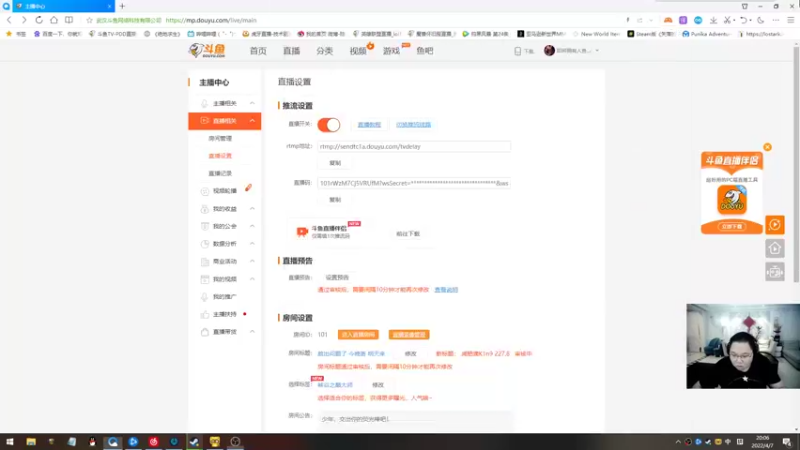This screenshot has width=800, height=450.
Task: Click the back-to-top arrow side button
Action: 774,248
